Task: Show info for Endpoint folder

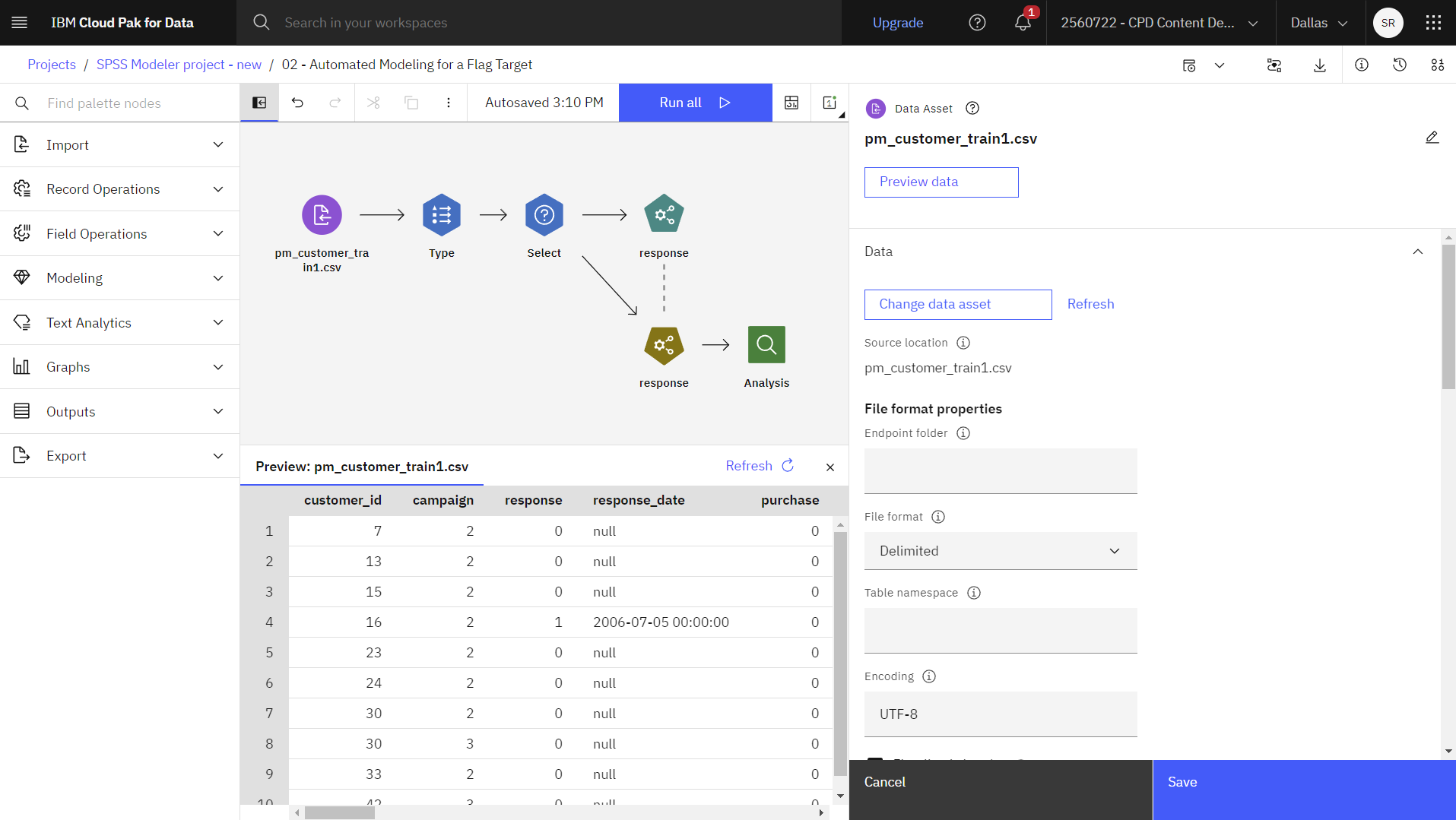Action: point(963,433)
